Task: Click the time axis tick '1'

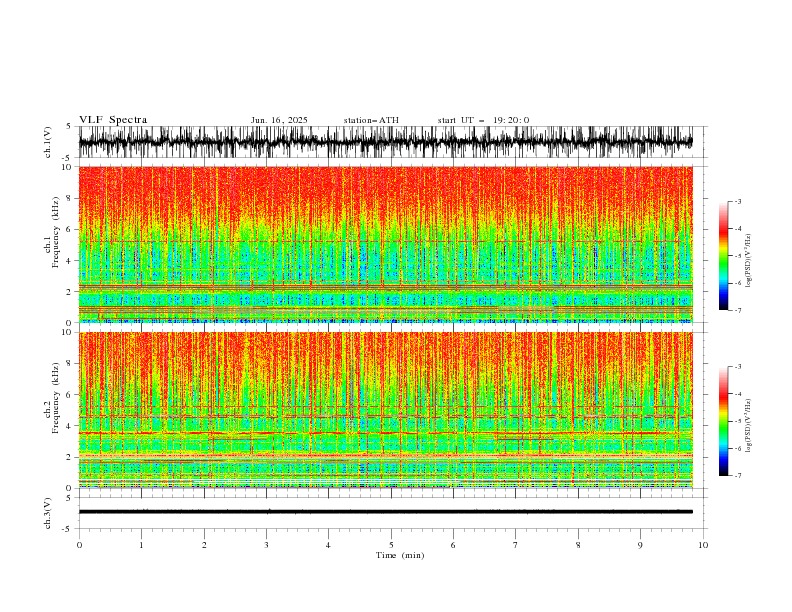Action: [x=141, y=545]
